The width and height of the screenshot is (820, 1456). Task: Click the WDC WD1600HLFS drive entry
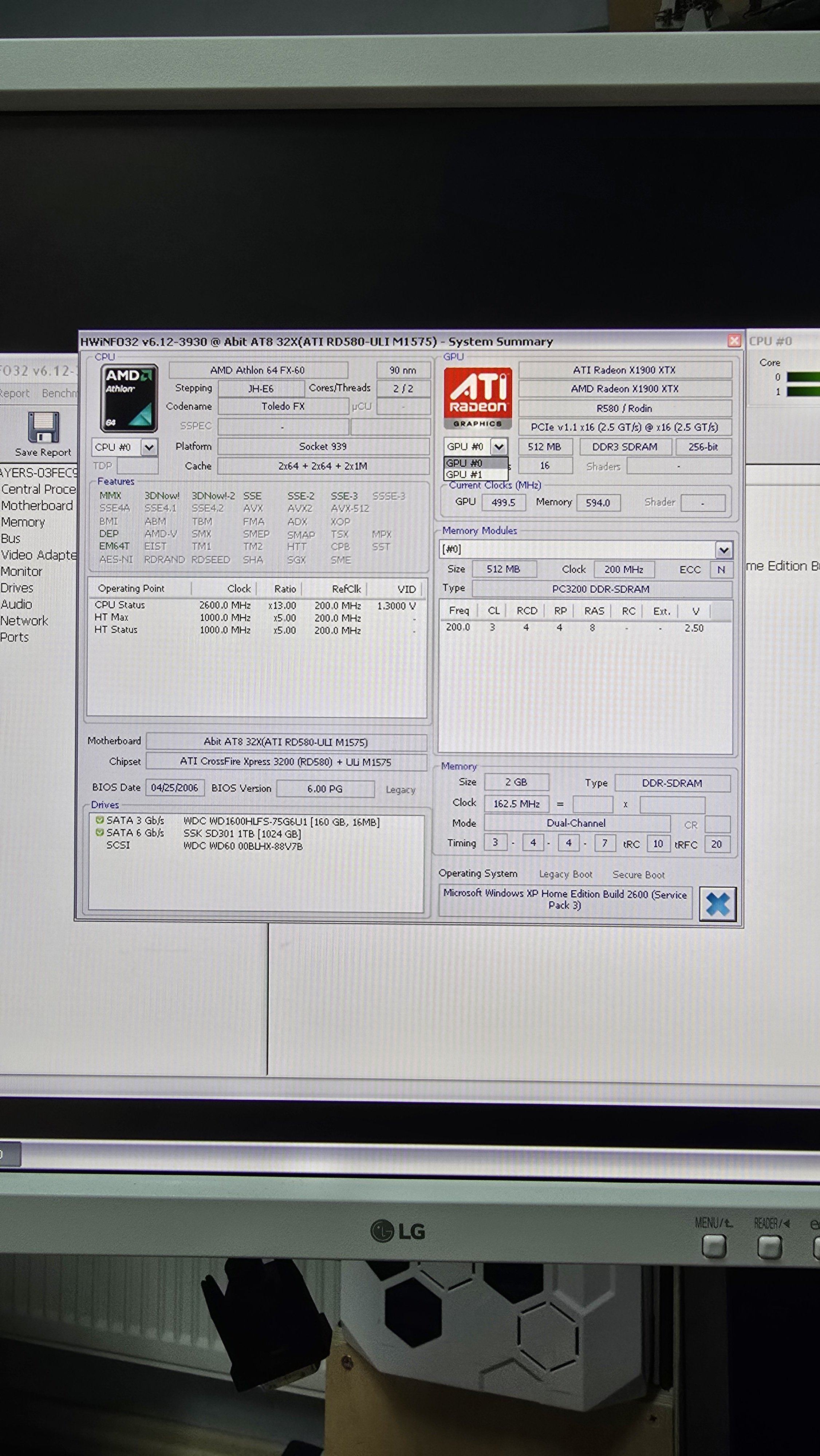coord(281,822)
